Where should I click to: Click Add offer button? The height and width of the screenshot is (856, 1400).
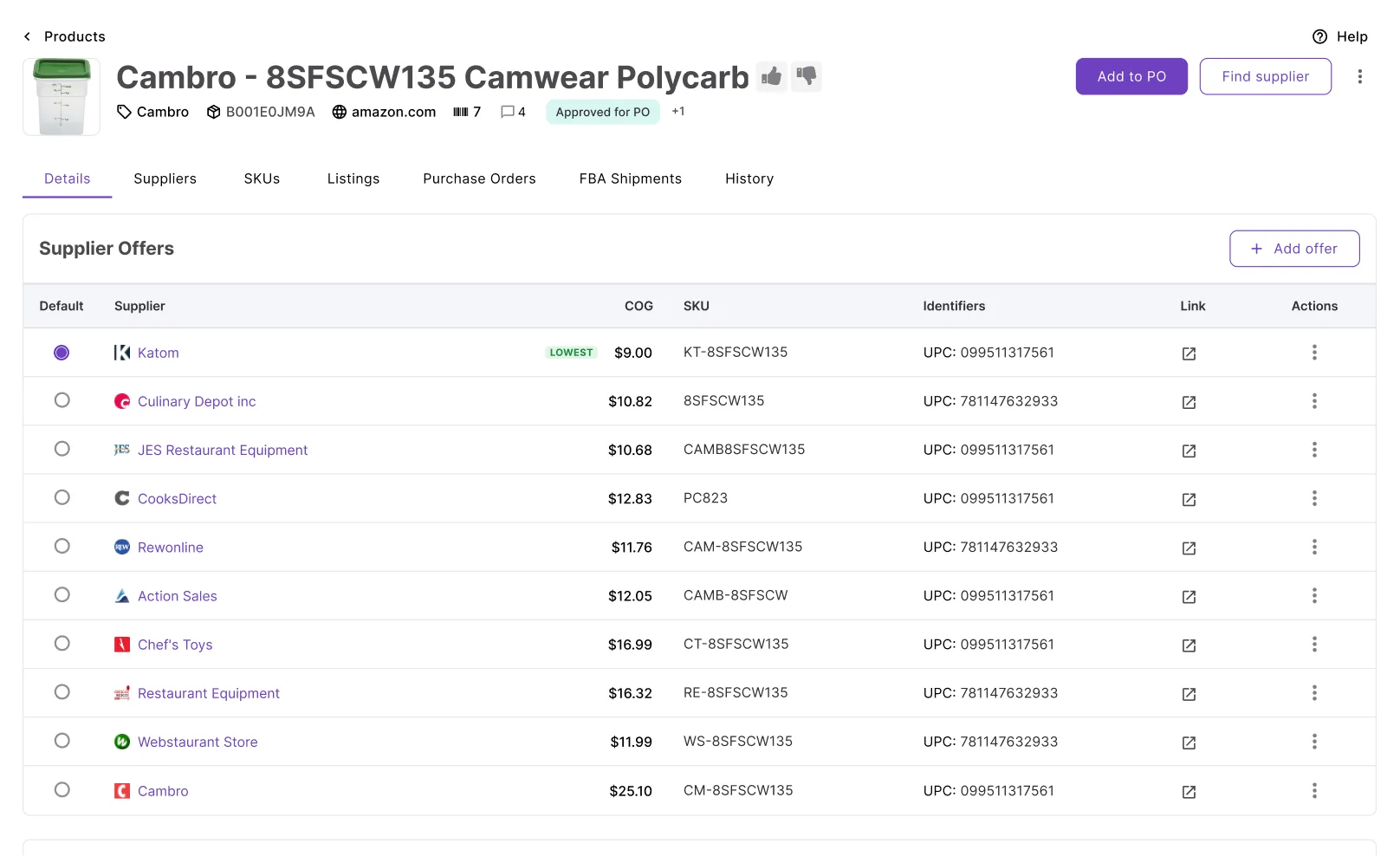(1294, 249)
